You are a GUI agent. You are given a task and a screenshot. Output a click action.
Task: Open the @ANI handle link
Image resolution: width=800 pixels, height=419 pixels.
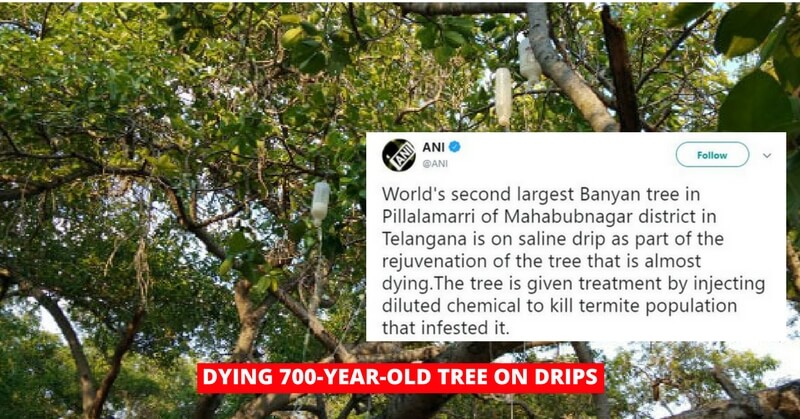point(435,163)
